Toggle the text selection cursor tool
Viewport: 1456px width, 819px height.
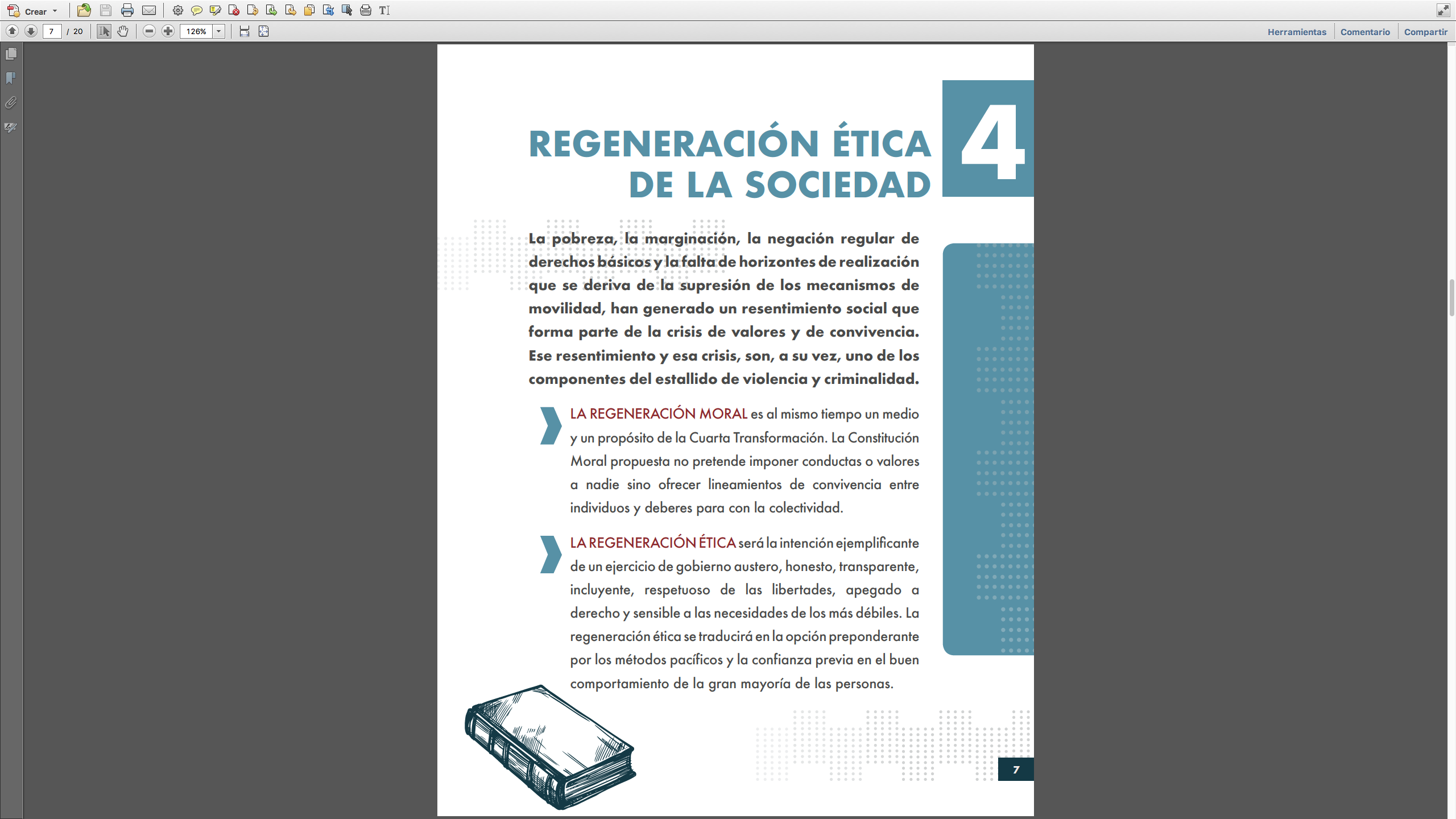(104, 31)
